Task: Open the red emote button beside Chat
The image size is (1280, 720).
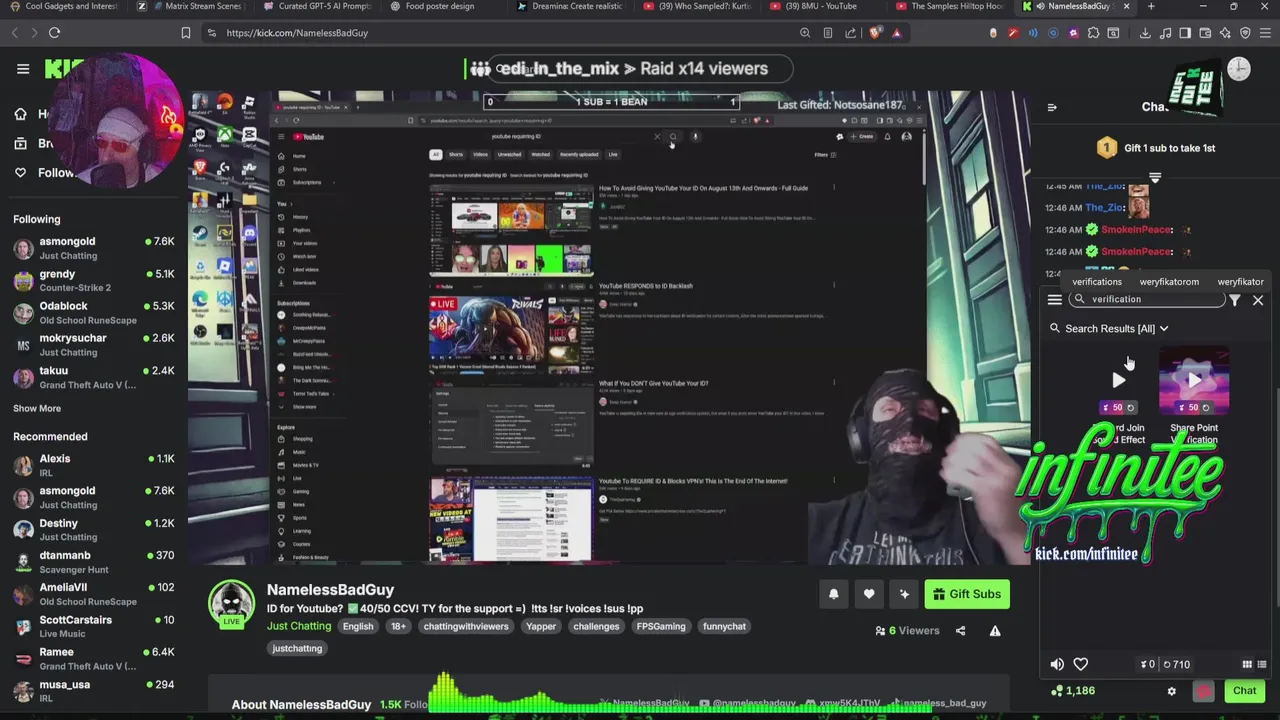Action: (x=1204, y=691)
